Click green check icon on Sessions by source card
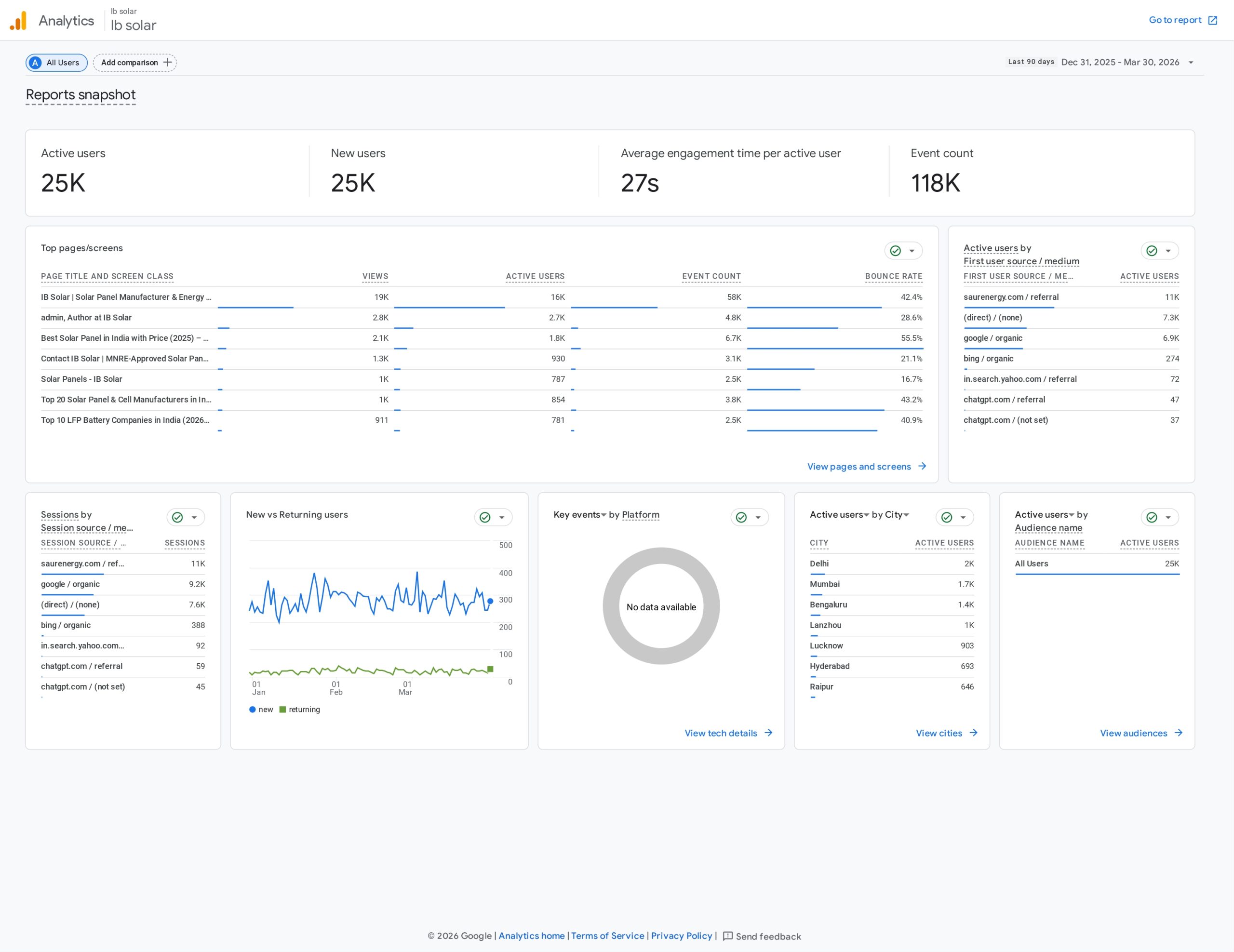 (x=177, y=518)
